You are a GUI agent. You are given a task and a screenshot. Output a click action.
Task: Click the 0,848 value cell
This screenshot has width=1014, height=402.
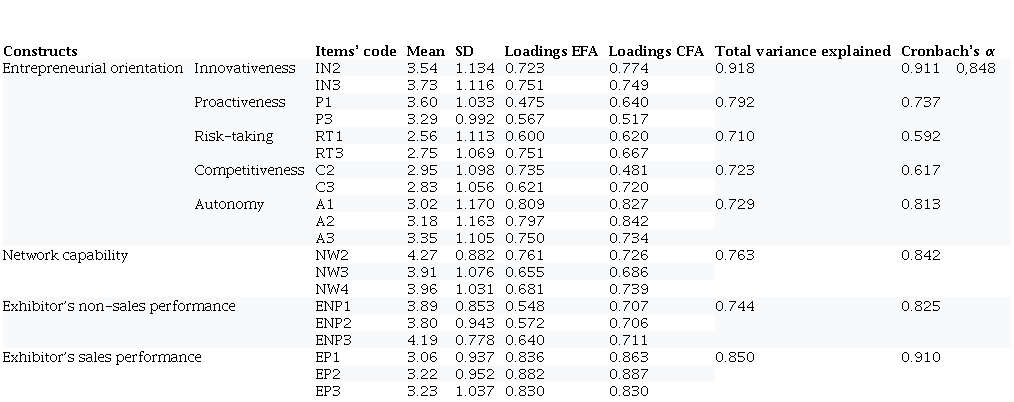point(975,68)
